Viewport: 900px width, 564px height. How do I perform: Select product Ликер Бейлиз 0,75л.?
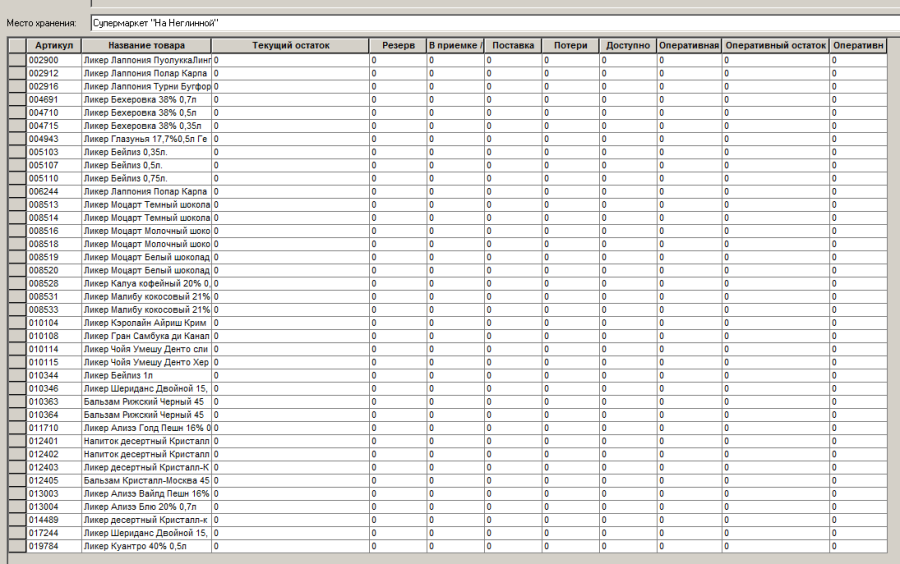[146, 178]
